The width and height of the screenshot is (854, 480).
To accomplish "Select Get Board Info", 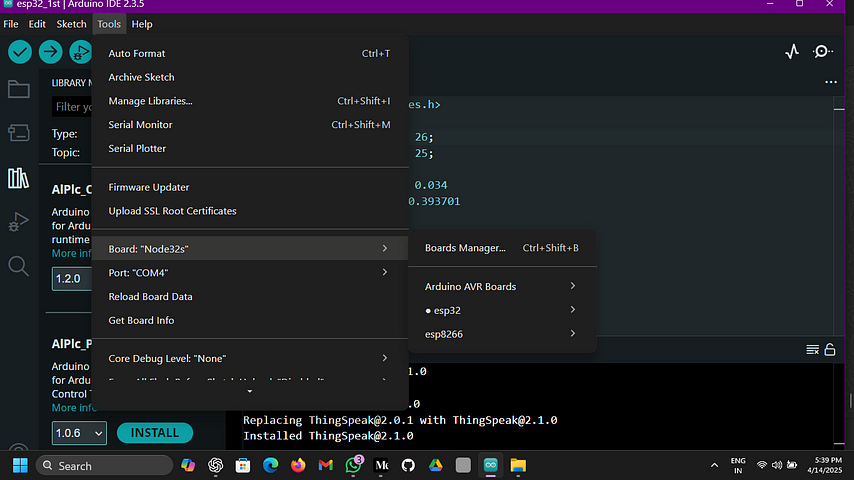I will 250,320.
